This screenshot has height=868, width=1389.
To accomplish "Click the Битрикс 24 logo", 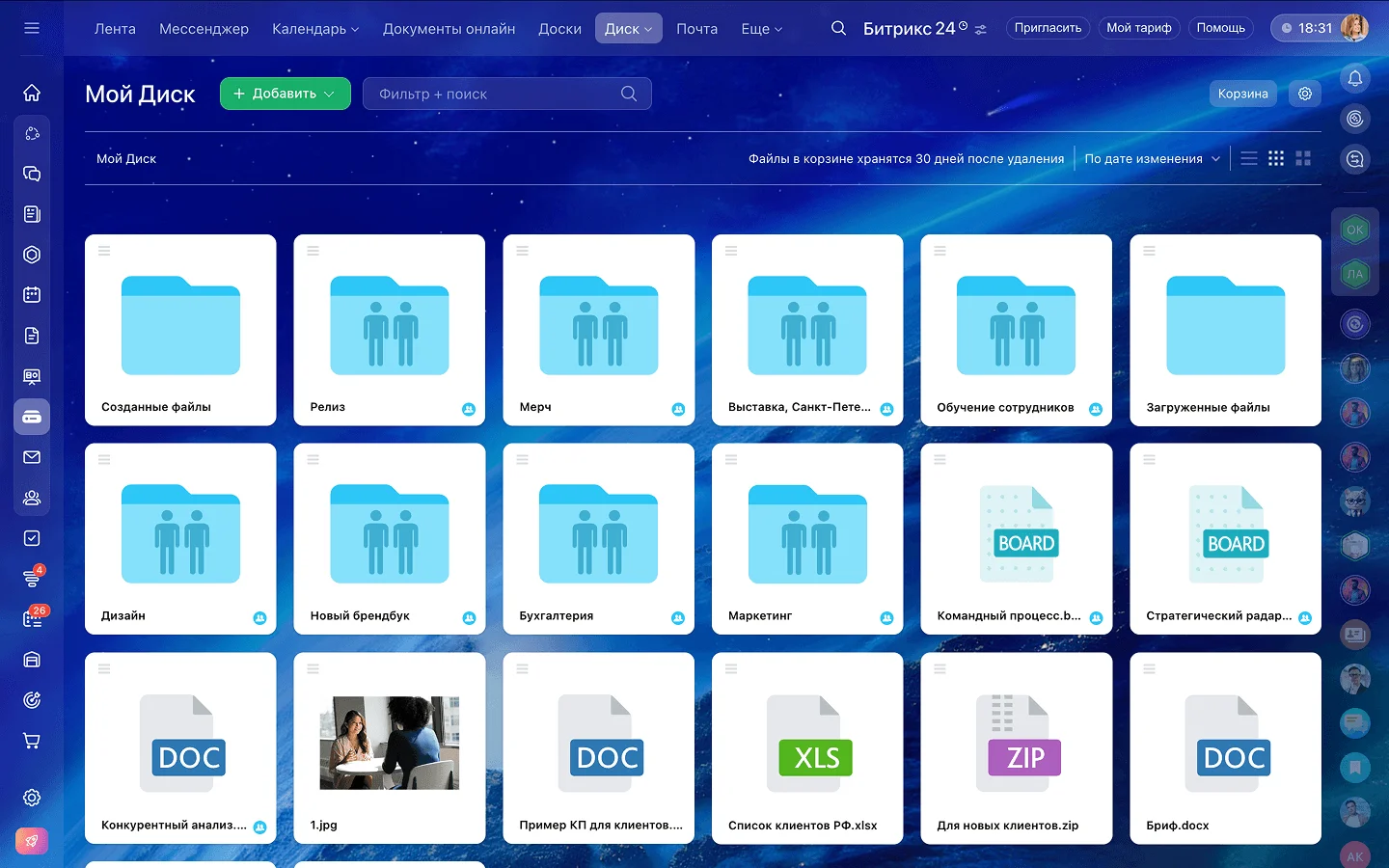I will click(916, 28).
